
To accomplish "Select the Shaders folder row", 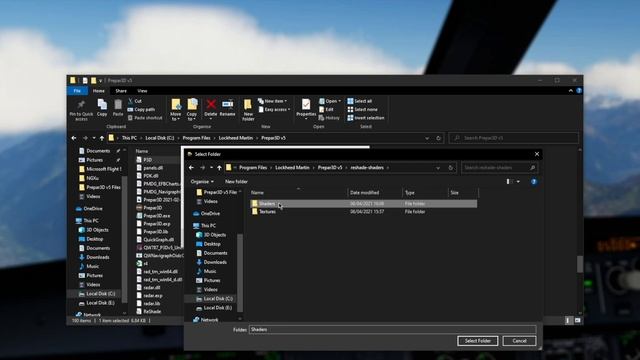I will 363,203.
